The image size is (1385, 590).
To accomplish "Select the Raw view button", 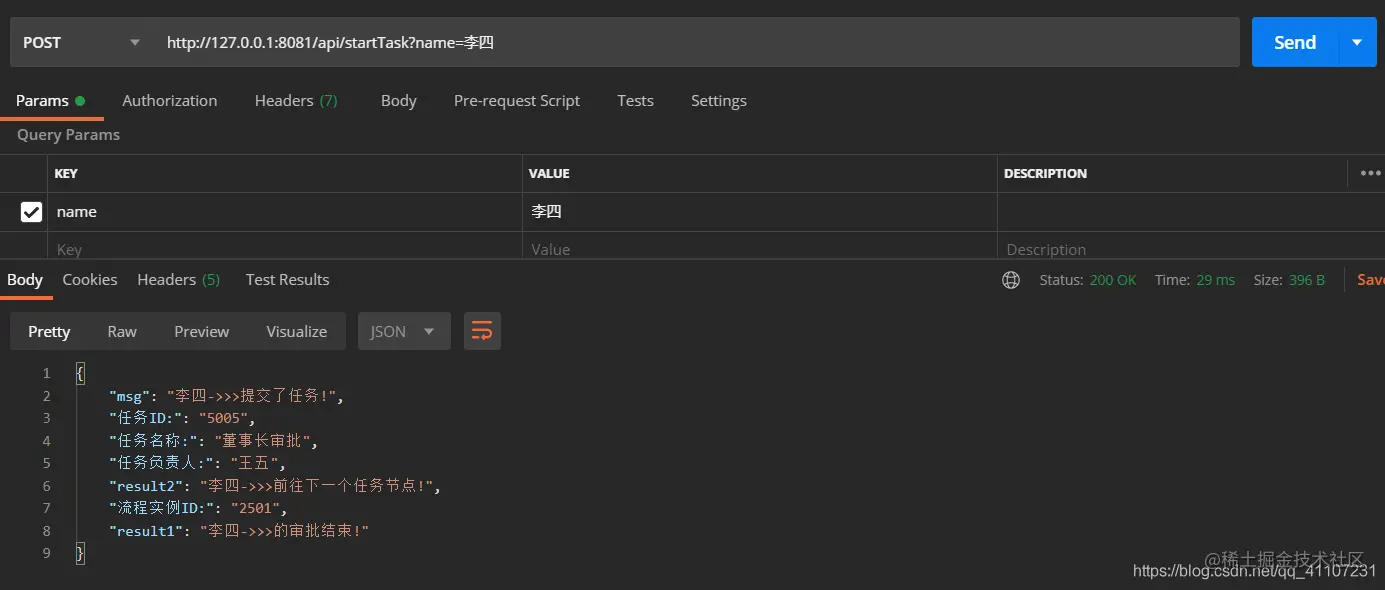I will (122, 331).
